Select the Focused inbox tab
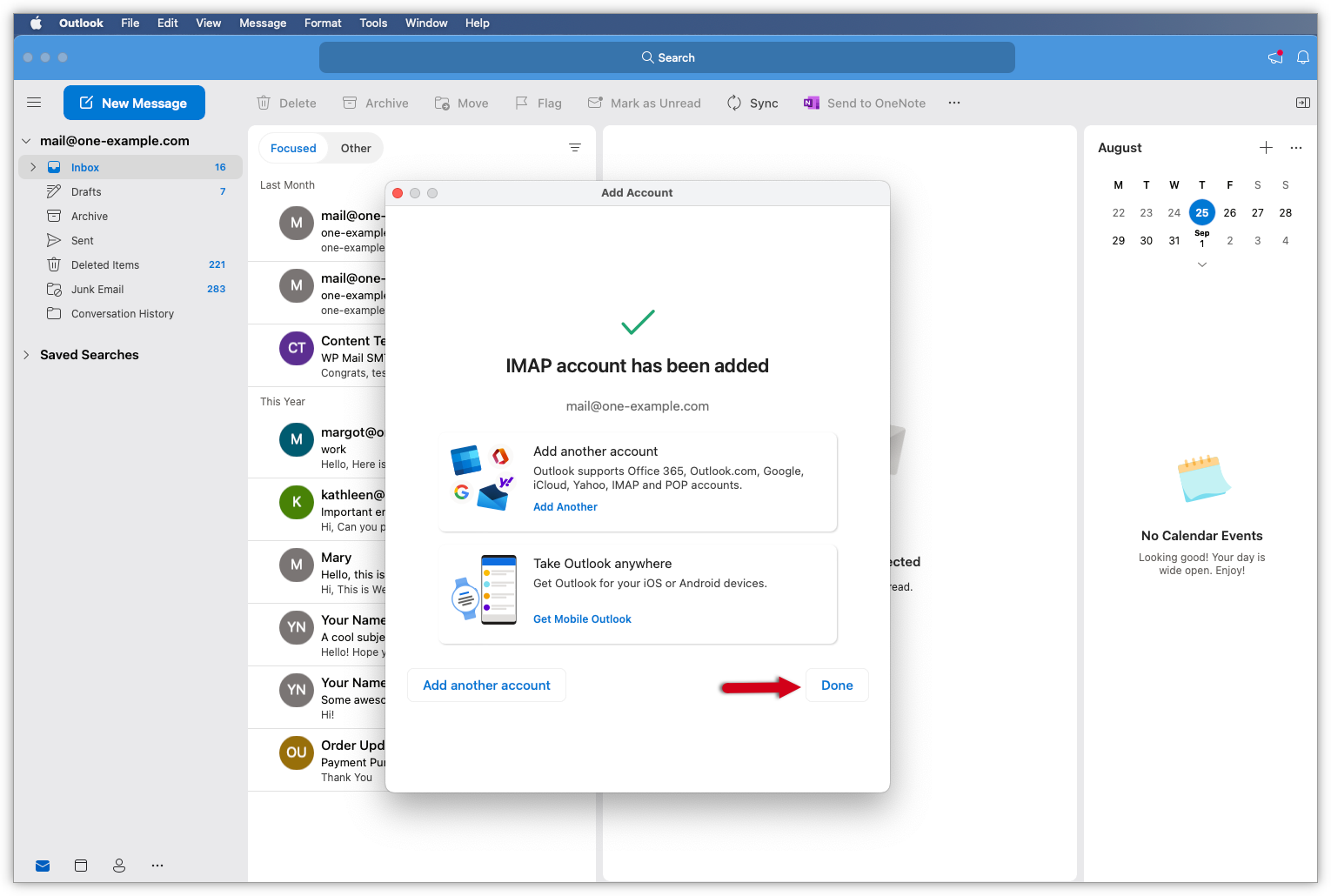Image resolution: width=1331 pixels, height=896 pixels. 293,148
